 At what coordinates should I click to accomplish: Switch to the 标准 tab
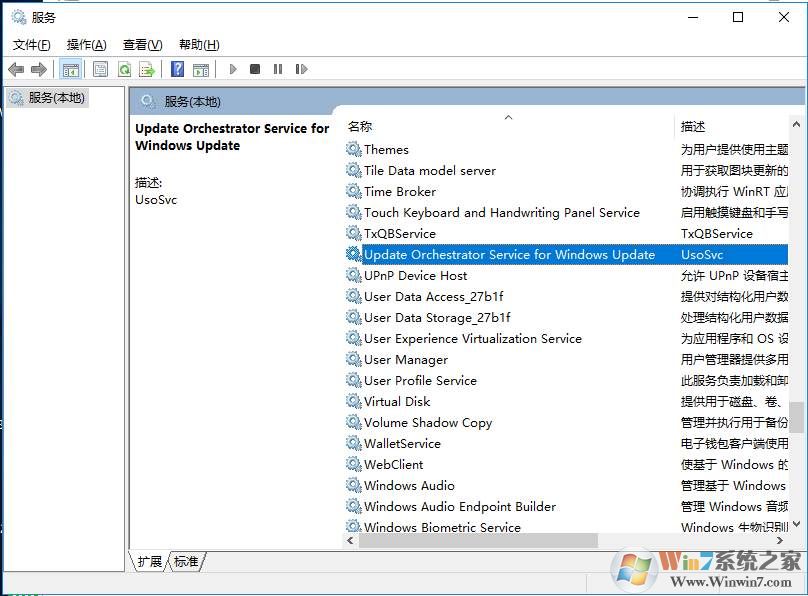186,562
